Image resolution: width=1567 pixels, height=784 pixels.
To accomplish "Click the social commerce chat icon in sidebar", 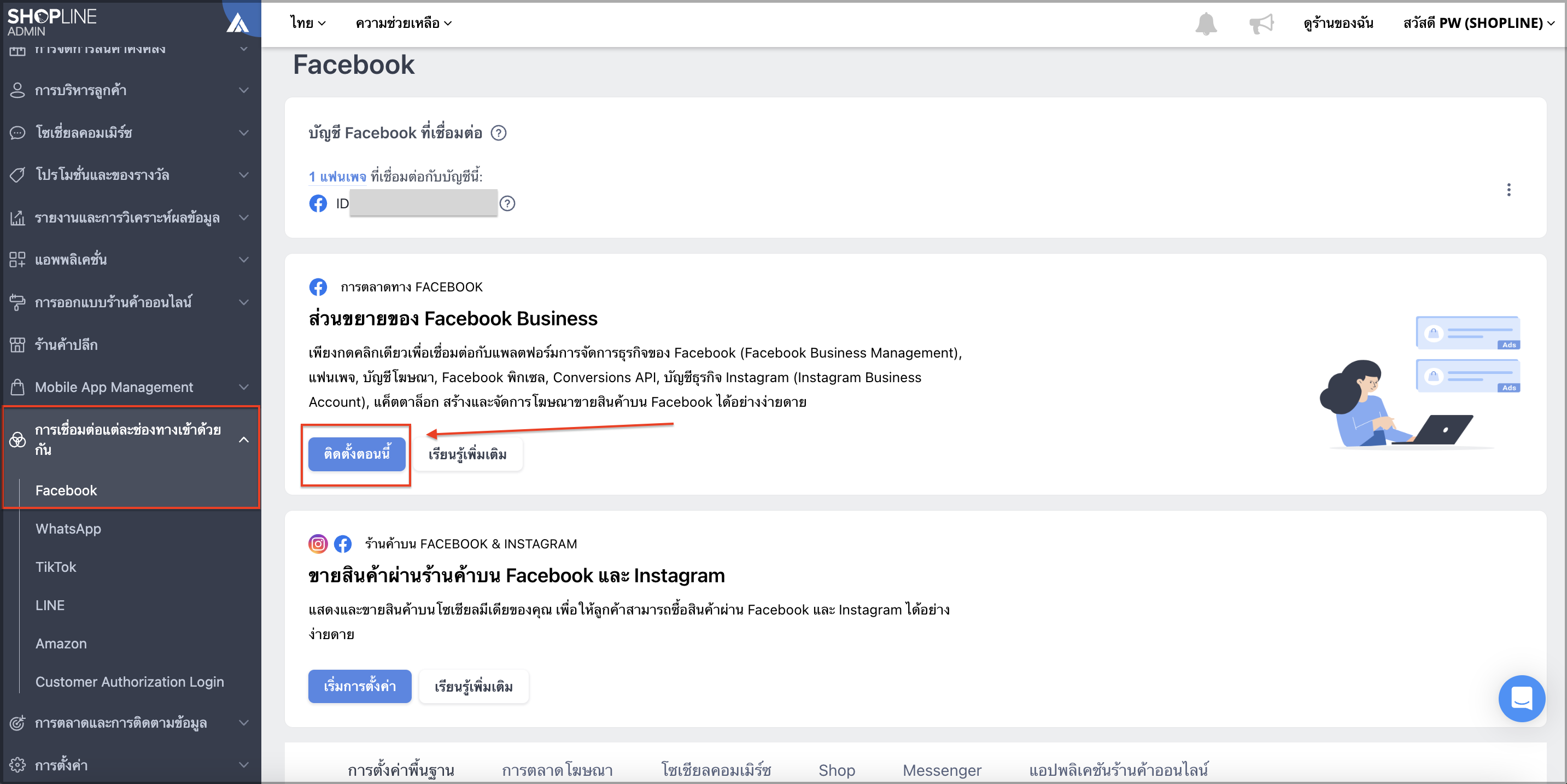I will coord(17,133).
